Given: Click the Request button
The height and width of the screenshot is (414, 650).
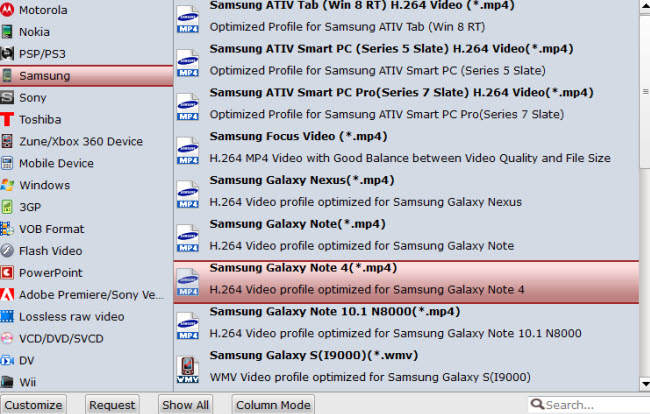Looking at the screenshot, I should coord(112,404).
